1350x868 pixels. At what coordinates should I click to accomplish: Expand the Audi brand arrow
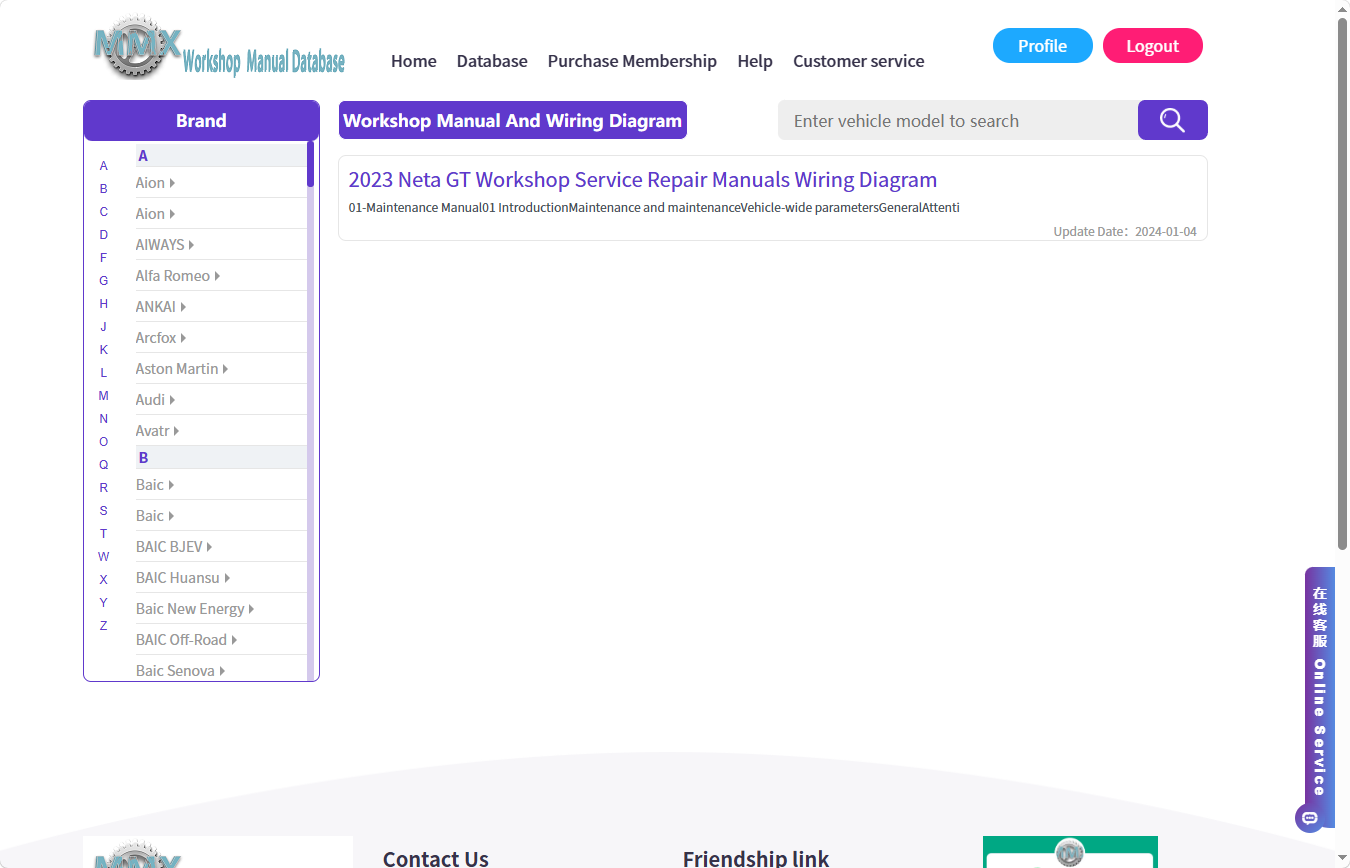[172, 400]
